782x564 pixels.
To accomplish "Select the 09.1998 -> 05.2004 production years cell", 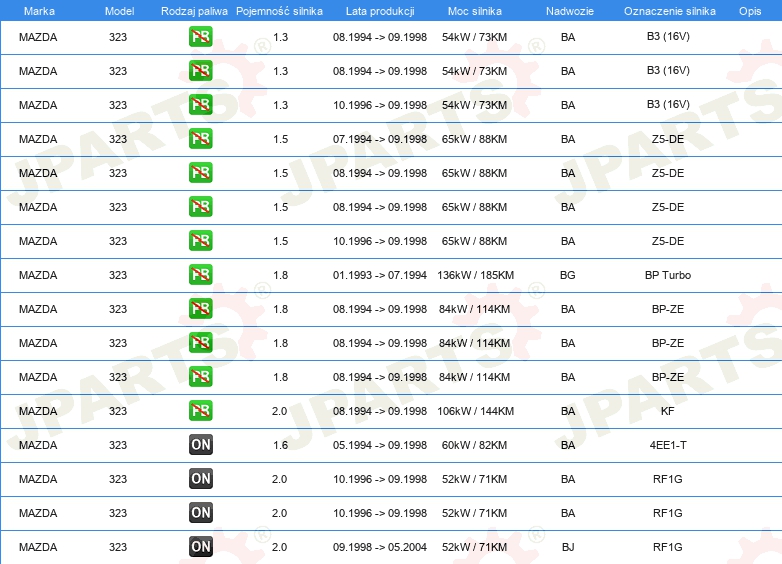I will pyautogui.click(x=380, y=547).
